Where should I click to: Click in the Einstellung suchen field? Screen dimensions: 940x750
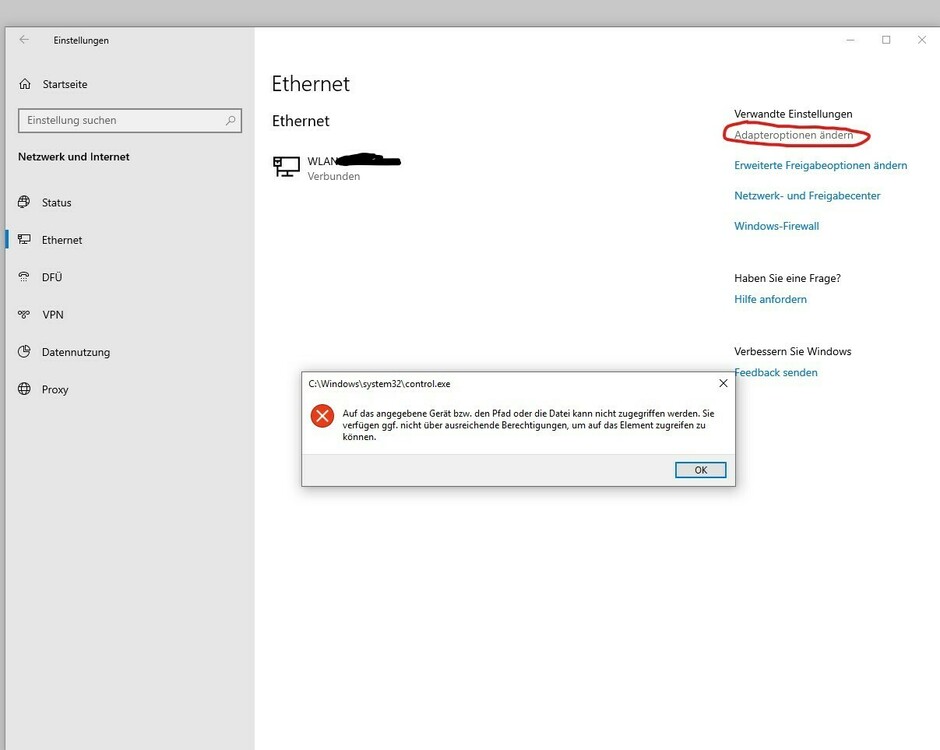click(x=120, y=120)
